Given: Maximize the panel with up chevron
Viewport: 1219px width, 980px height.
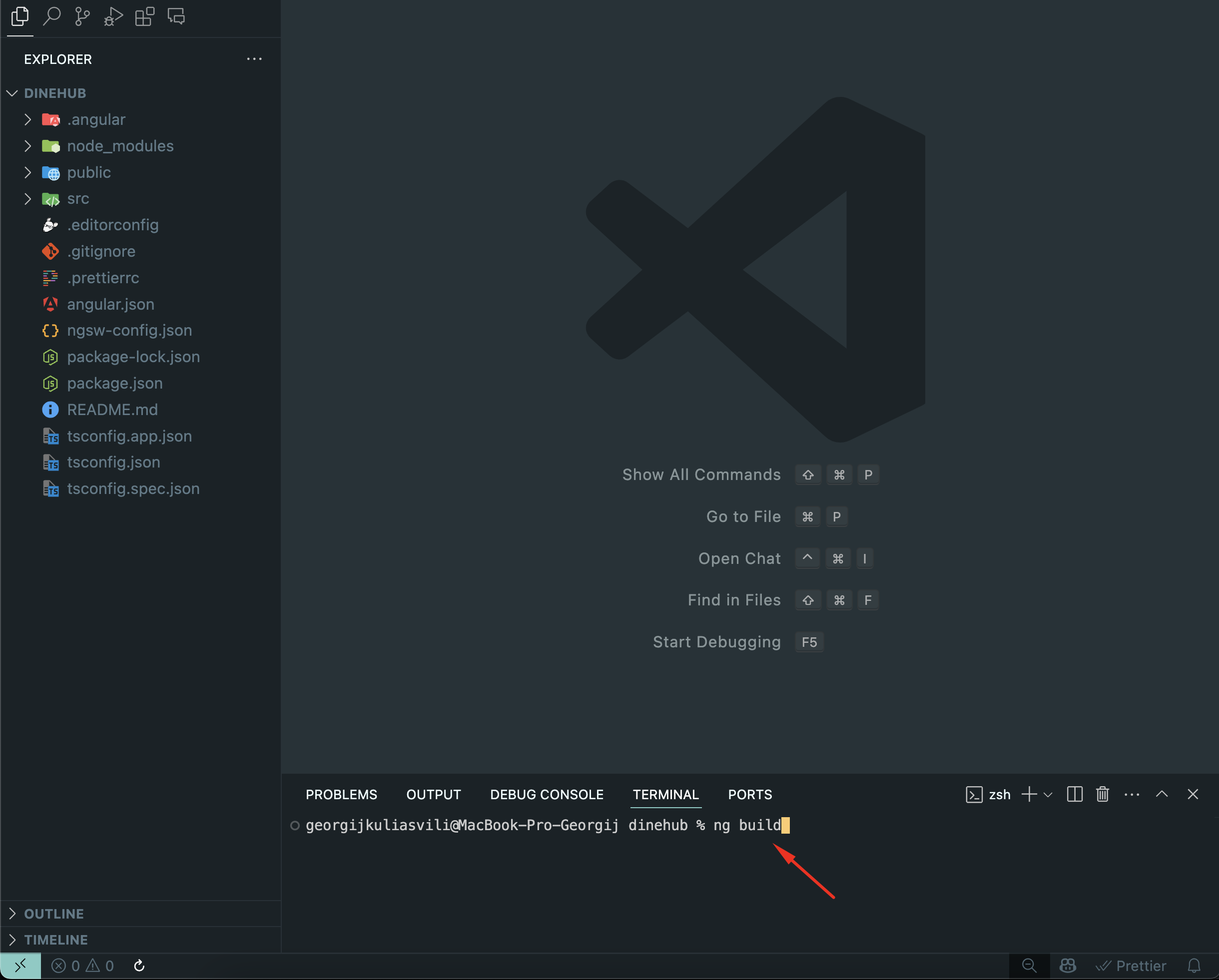Looking at the screenshot, I should click(1162, 794).
